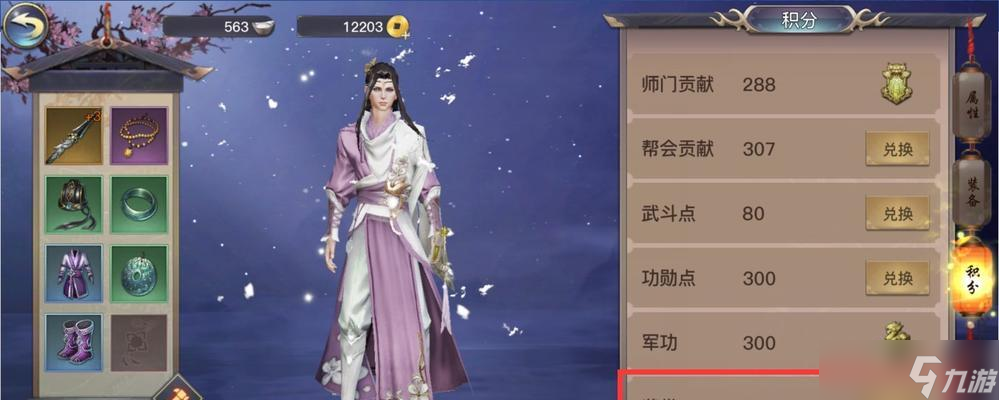This screenshot has height=400, width=999.
Task: Select the spear weapon equipment slot
Action: (x=74, y=135)
